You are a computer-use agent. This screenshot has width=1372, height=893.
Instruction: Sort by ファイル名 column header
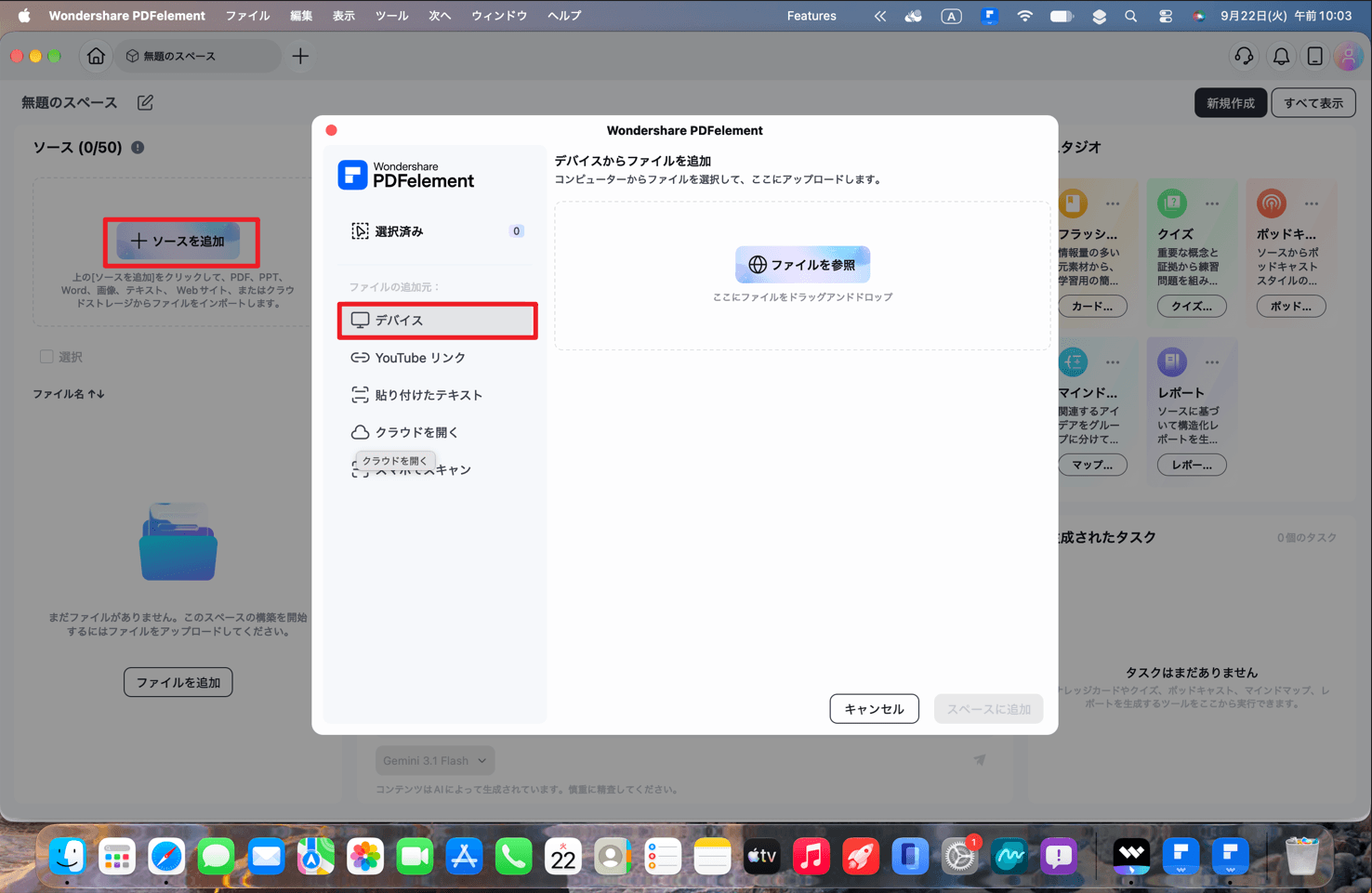point(69,394)
